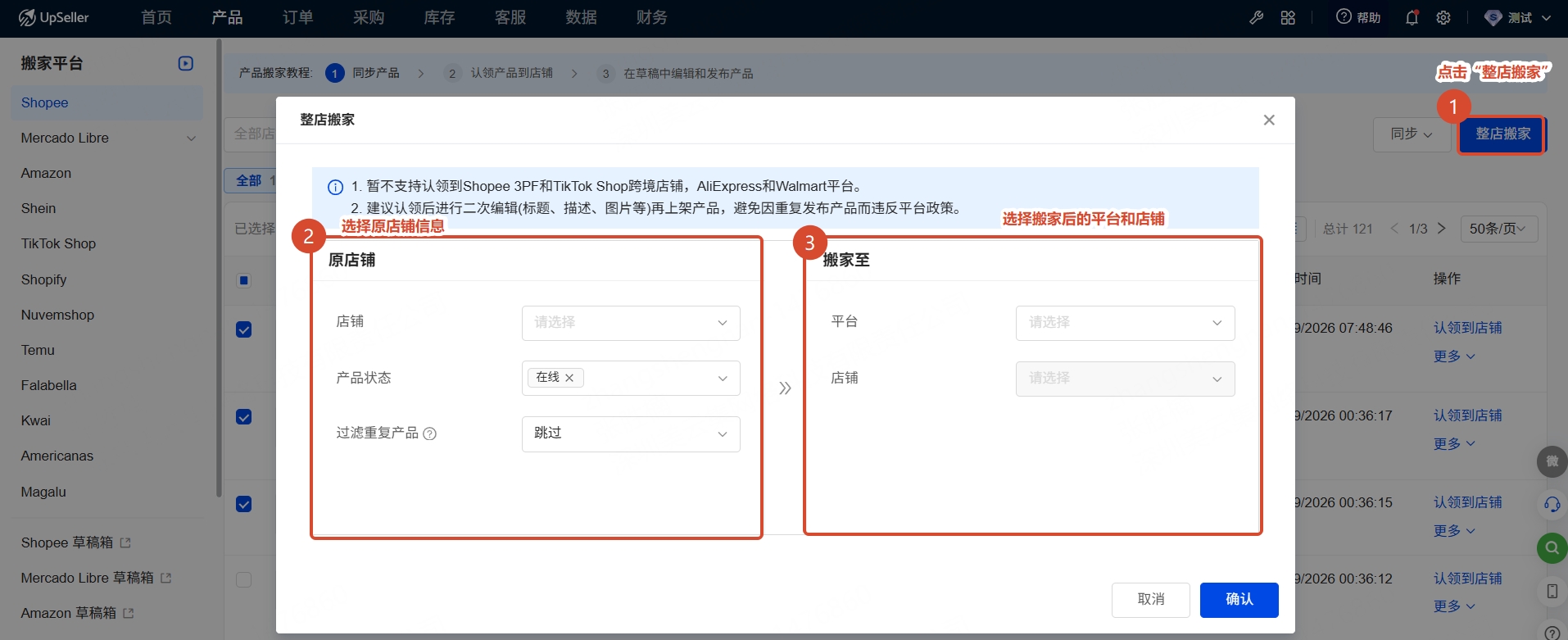Click tutorial step 同步产品

(363, 73)
